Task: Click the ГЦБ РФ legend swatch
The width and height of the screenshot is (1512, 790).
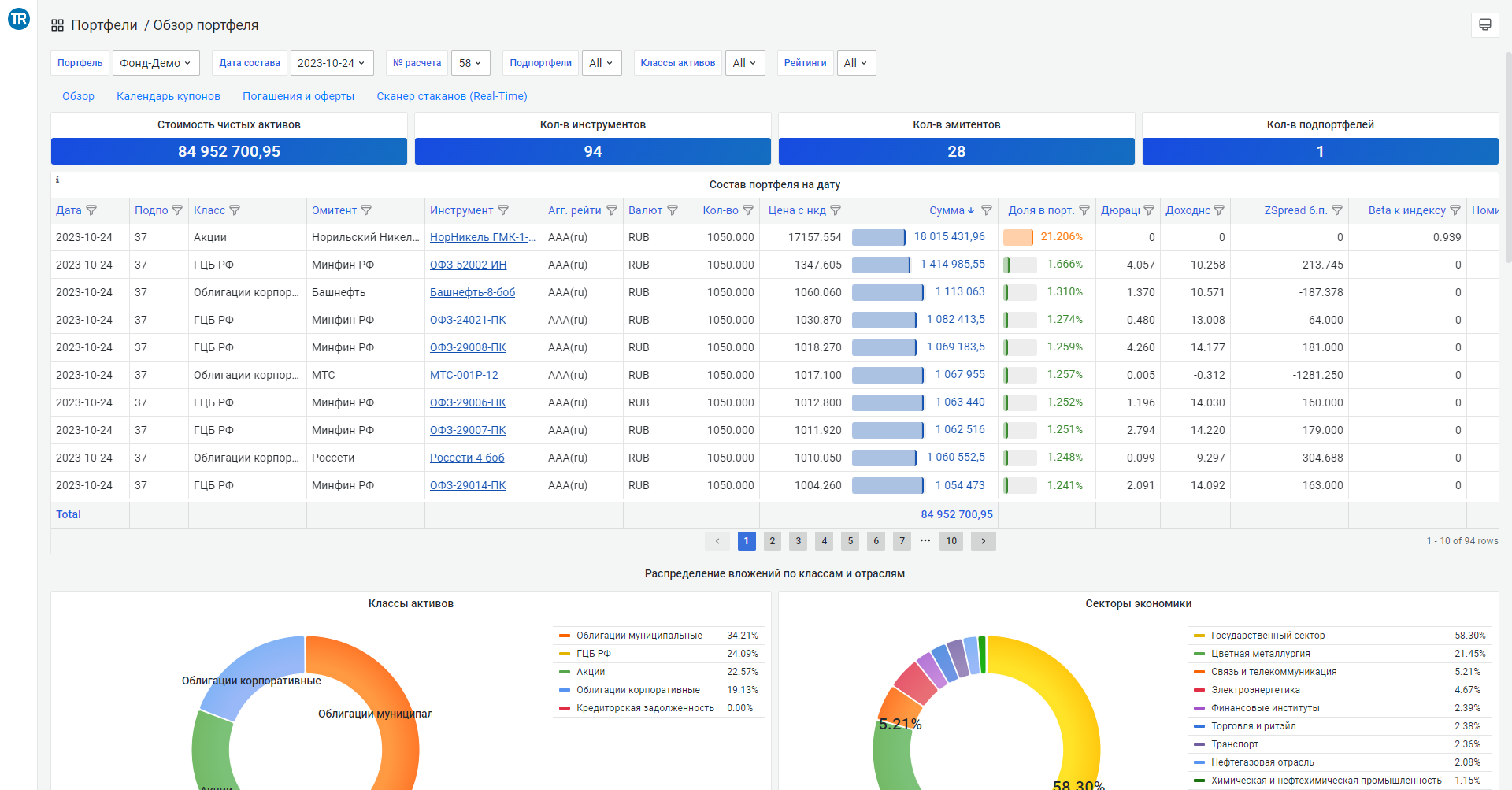Action: [564, 654]
